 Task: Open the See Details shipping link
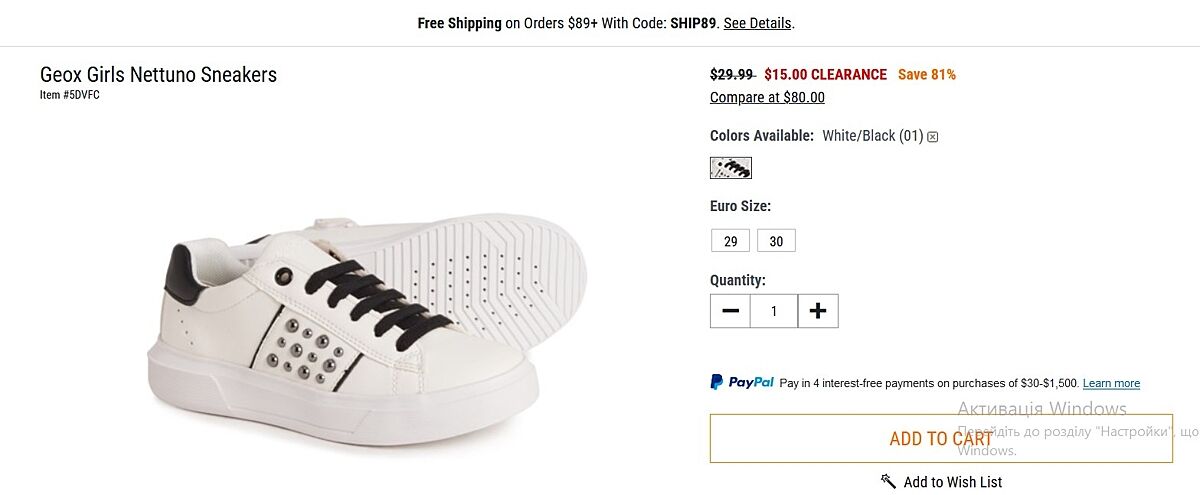(x=757, y=23)
